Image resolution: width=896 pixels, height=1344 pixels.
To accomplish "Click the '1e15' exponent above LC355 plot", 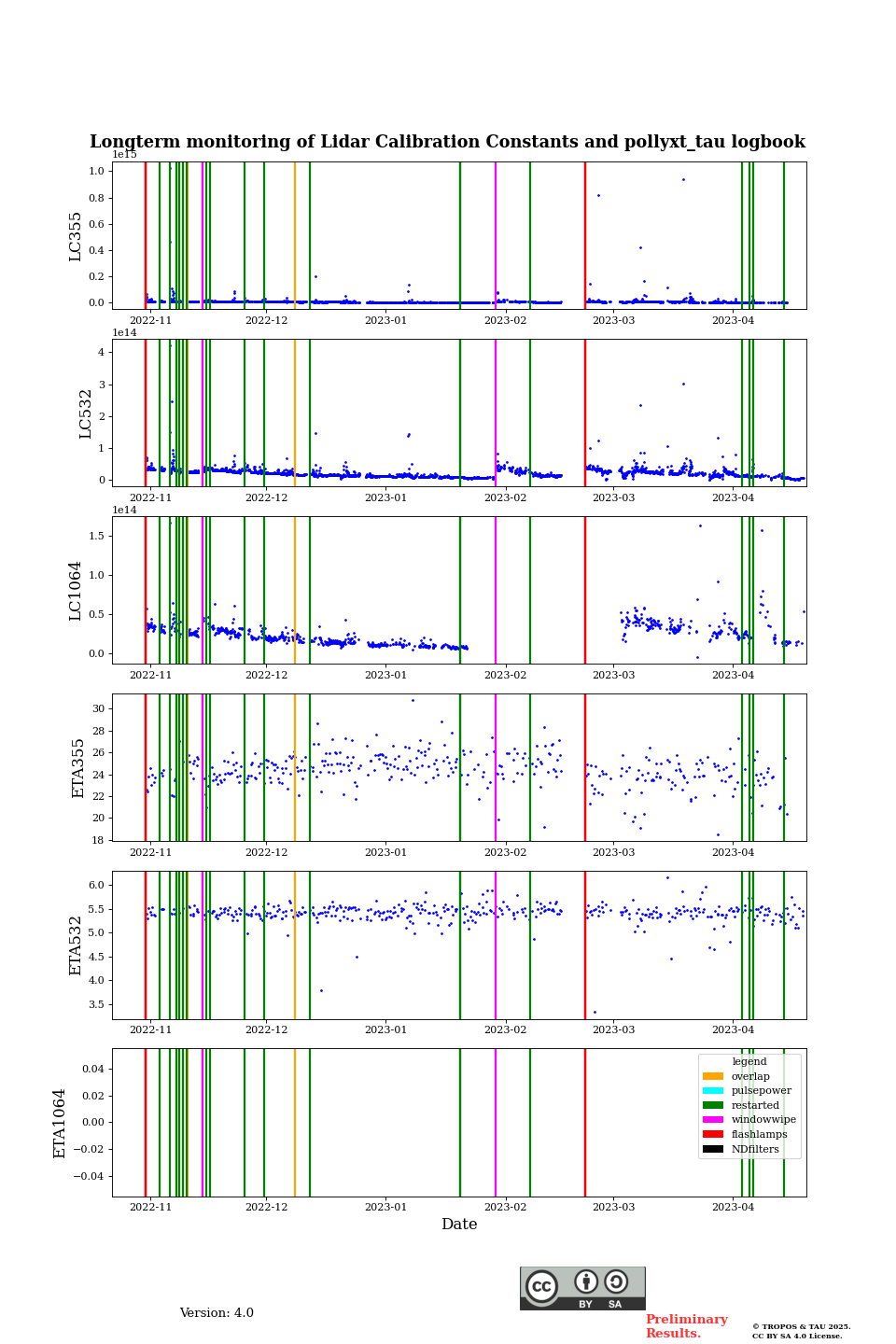I will [x=125, y=155].
